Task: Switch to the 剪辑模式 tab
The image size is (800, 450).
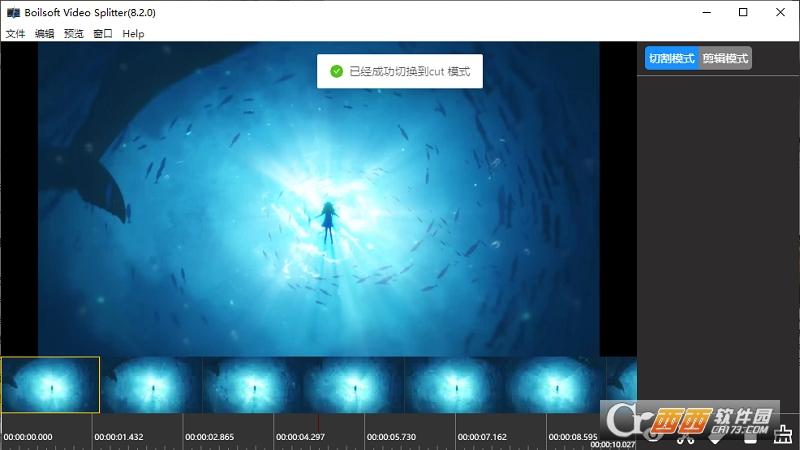Action: 725,58
